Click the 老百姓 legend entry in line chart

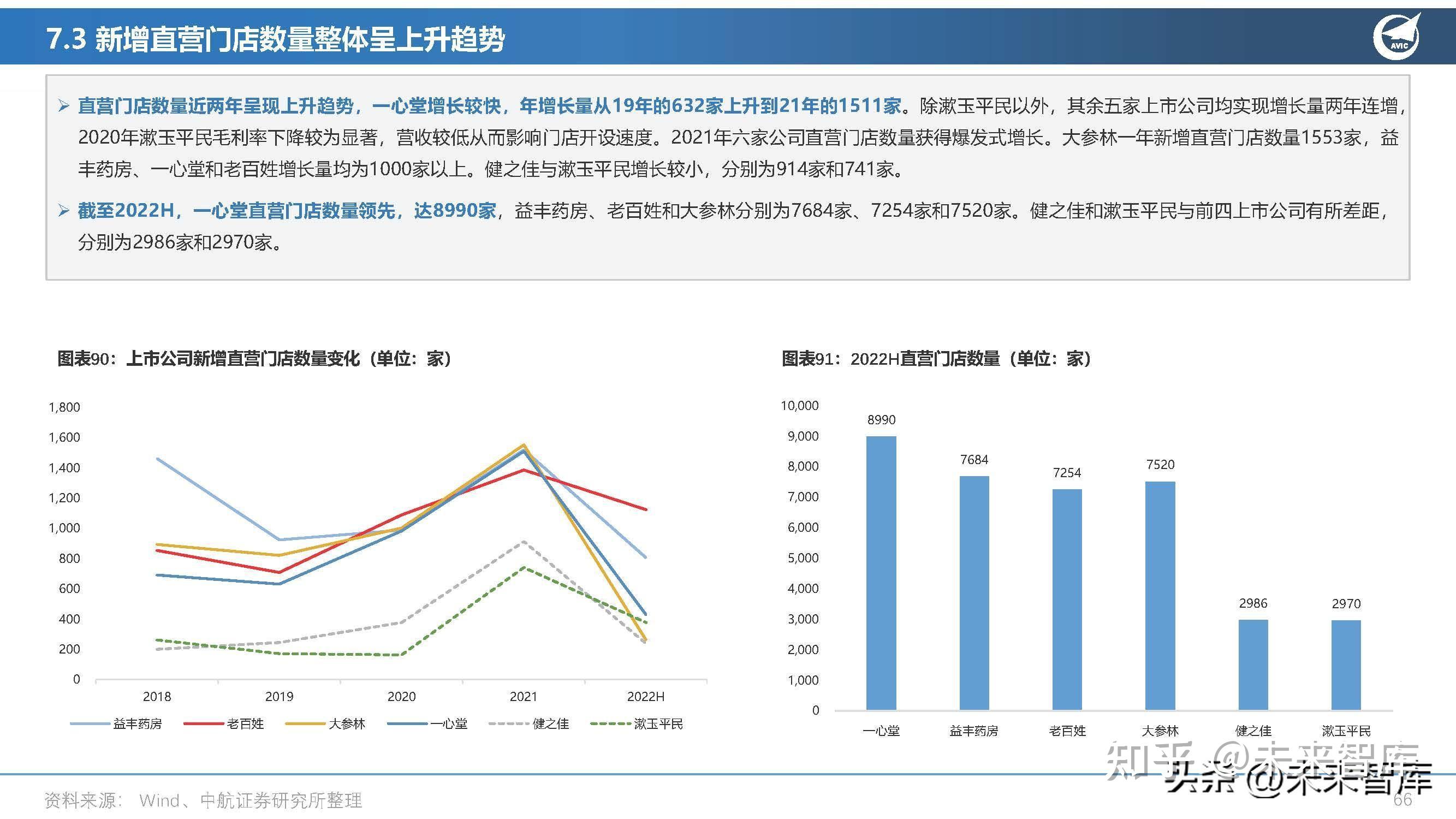coord(224,723)
